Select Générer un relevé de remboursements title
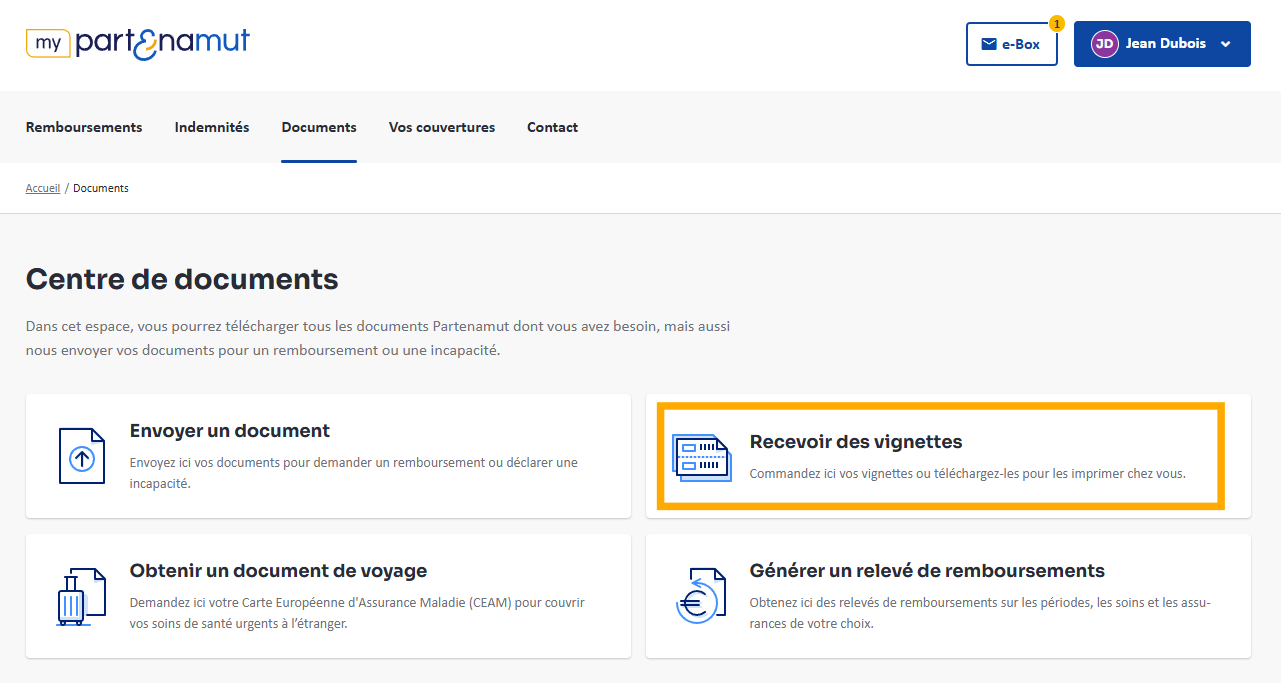The image size is (1281, 683). tap(927, 571)
